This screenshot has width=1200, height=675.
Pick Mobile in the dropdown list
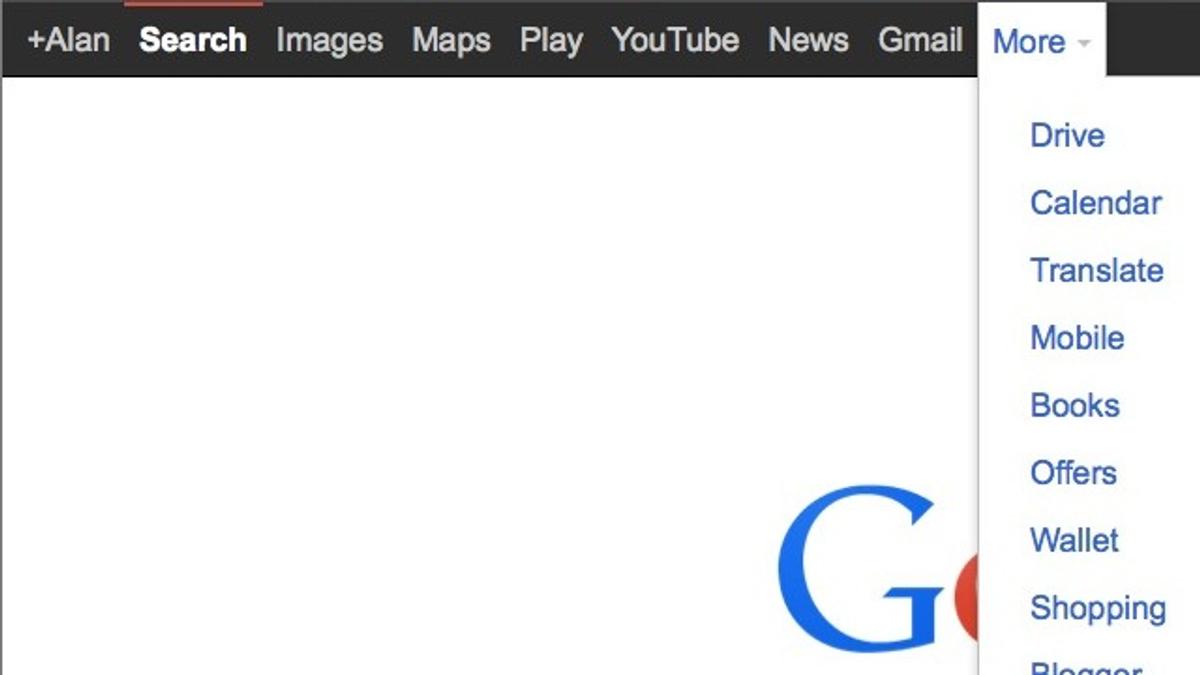click(x=1077, y=338)
